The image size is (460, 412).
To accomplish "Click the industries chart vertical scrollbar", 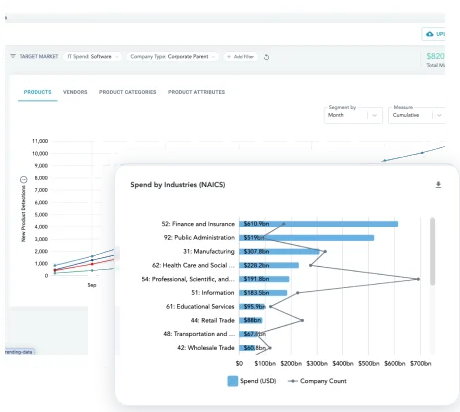I will 432,252.
